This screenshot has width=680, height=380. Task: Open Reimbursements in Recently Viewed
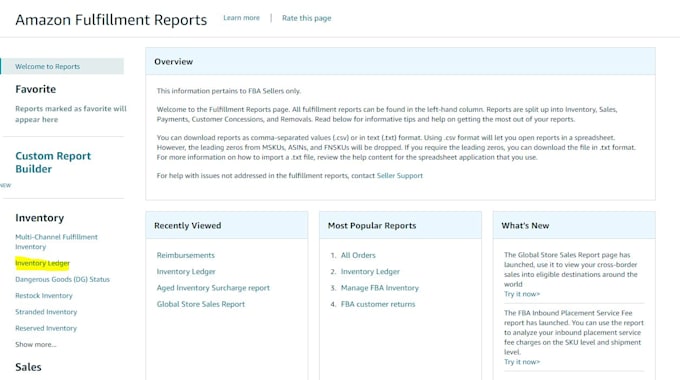tap(186, 256)
